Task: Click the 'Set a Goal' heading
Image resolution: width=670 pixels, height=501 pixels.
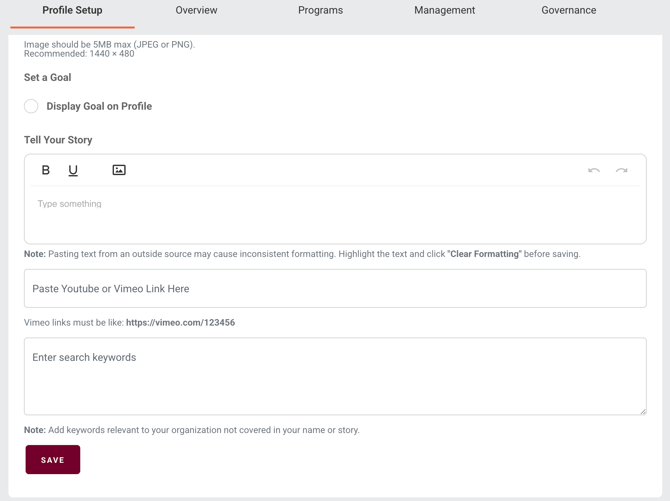Action: point(48,77)
